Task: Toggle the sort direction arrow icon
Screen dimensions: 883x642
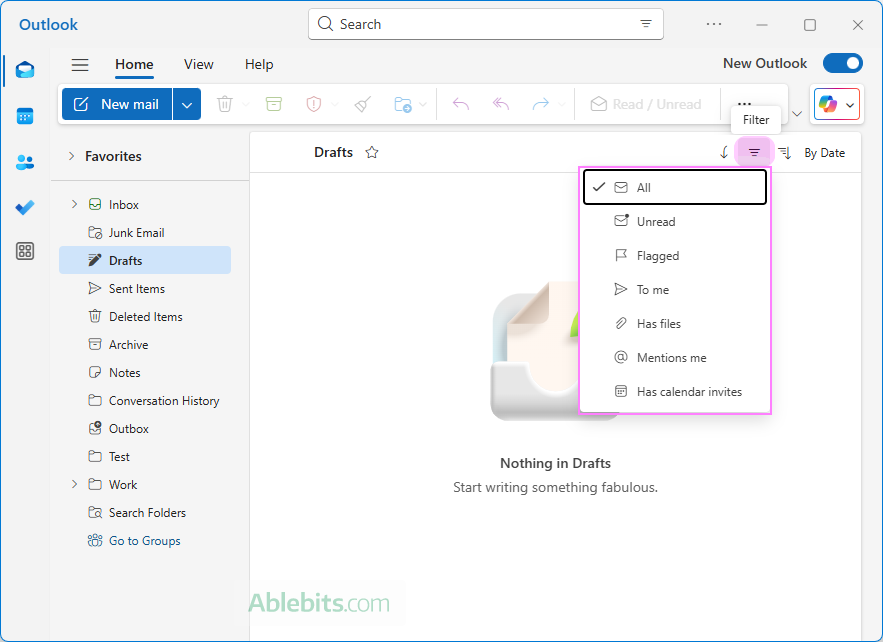Action: click(x=724, y=153)
